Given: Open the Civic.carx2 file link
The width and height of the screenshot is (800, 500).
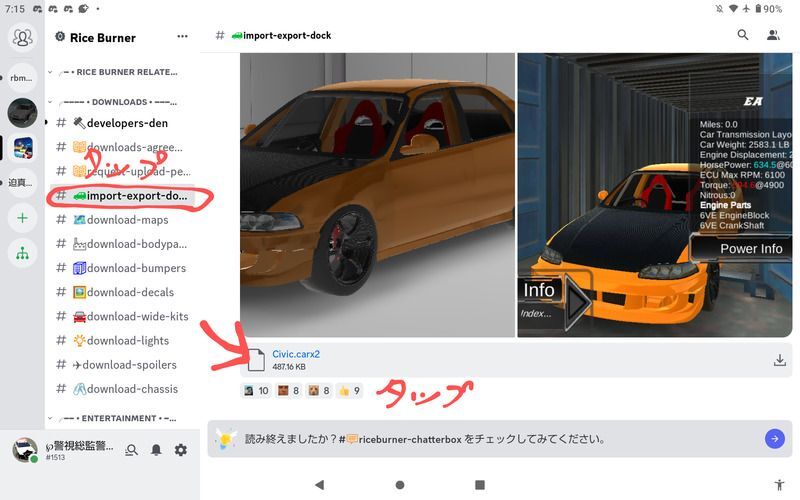Looking at the screenshot, I should (296, 354).
